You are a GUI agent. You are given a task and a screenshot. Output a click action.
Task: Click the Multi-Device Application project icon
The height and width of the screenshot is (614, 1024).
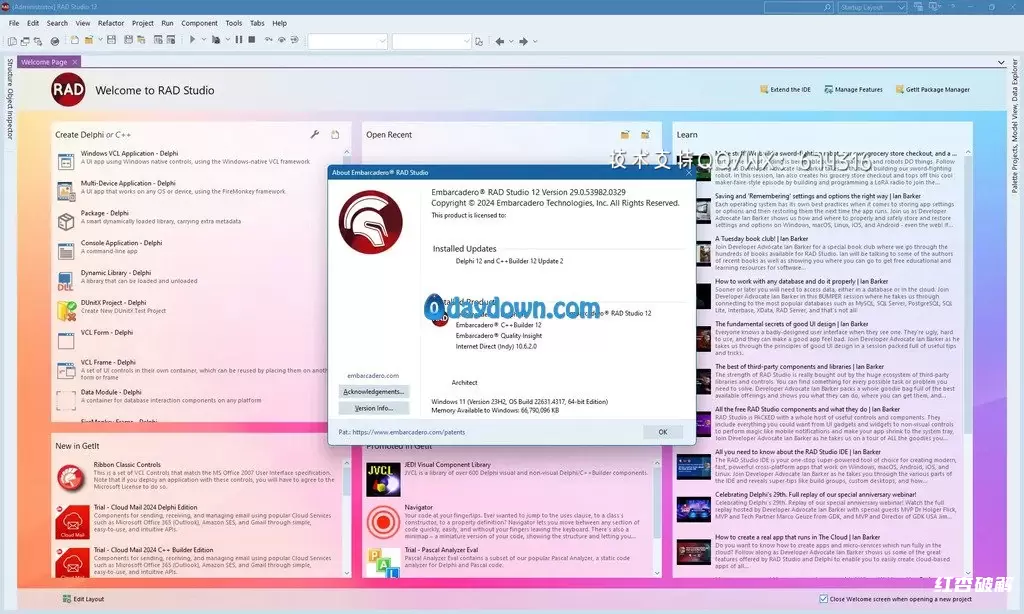(x=65, y=190)
